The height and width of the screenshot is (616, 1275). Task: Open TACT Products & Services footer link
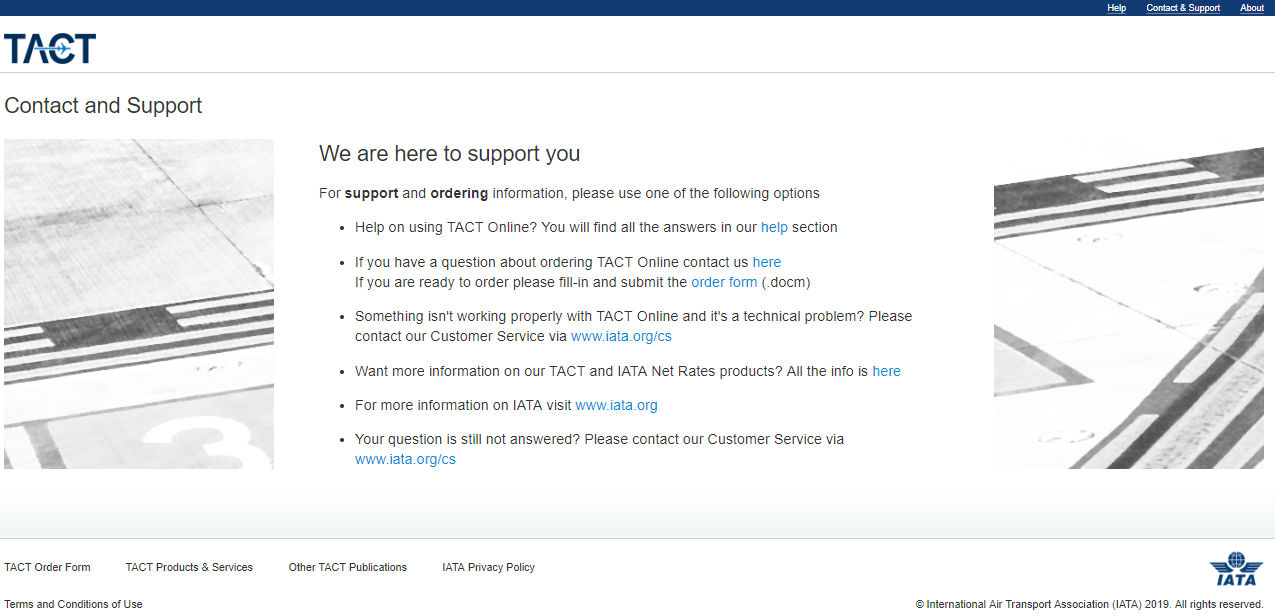tap(189, 567)
